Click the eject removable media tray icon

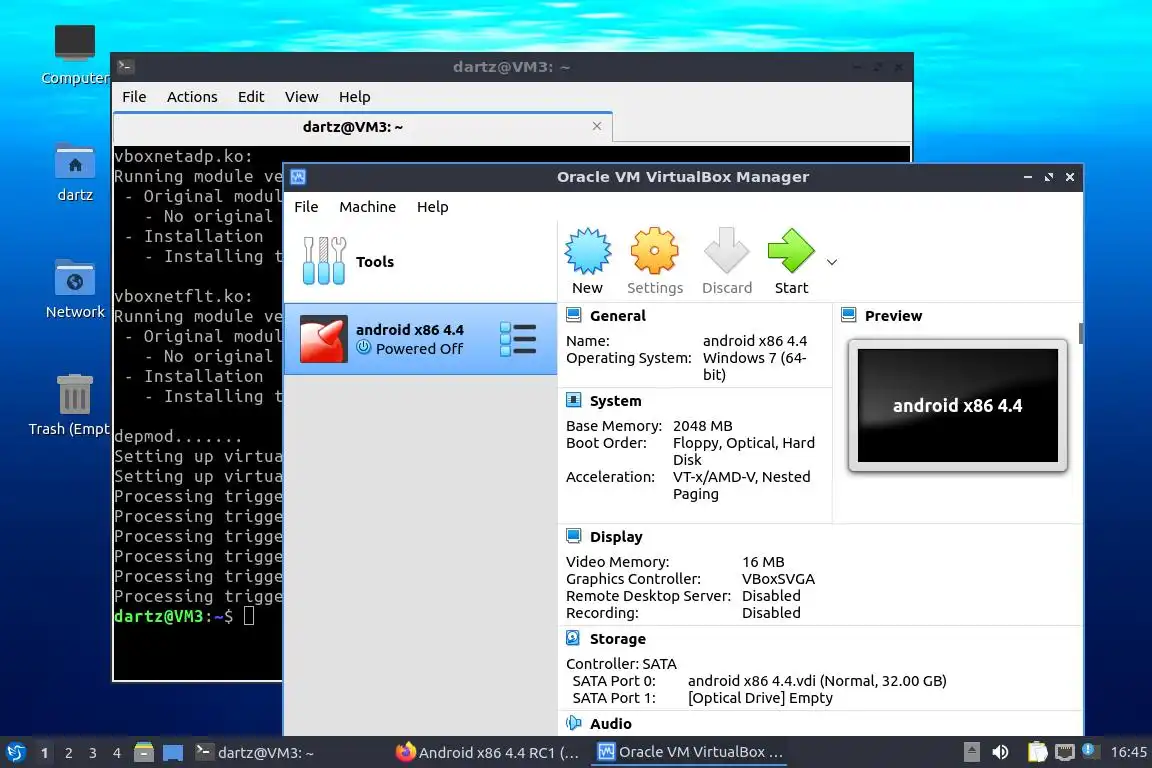pyautogui.click(x=971, y=753)
